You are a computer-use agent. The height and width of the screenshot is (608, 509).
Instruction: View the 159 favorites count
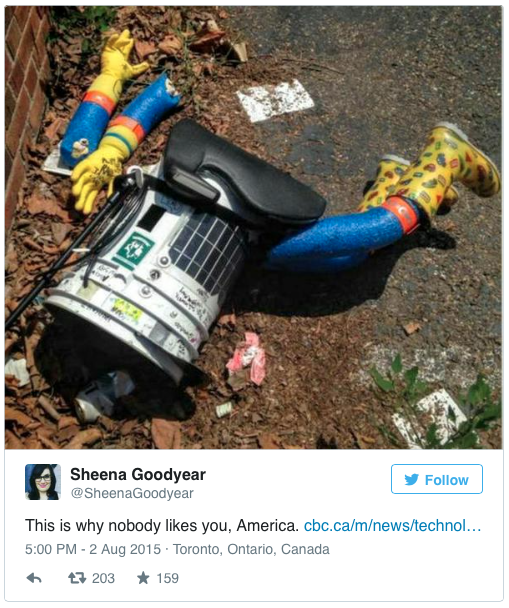pos(167,578)
